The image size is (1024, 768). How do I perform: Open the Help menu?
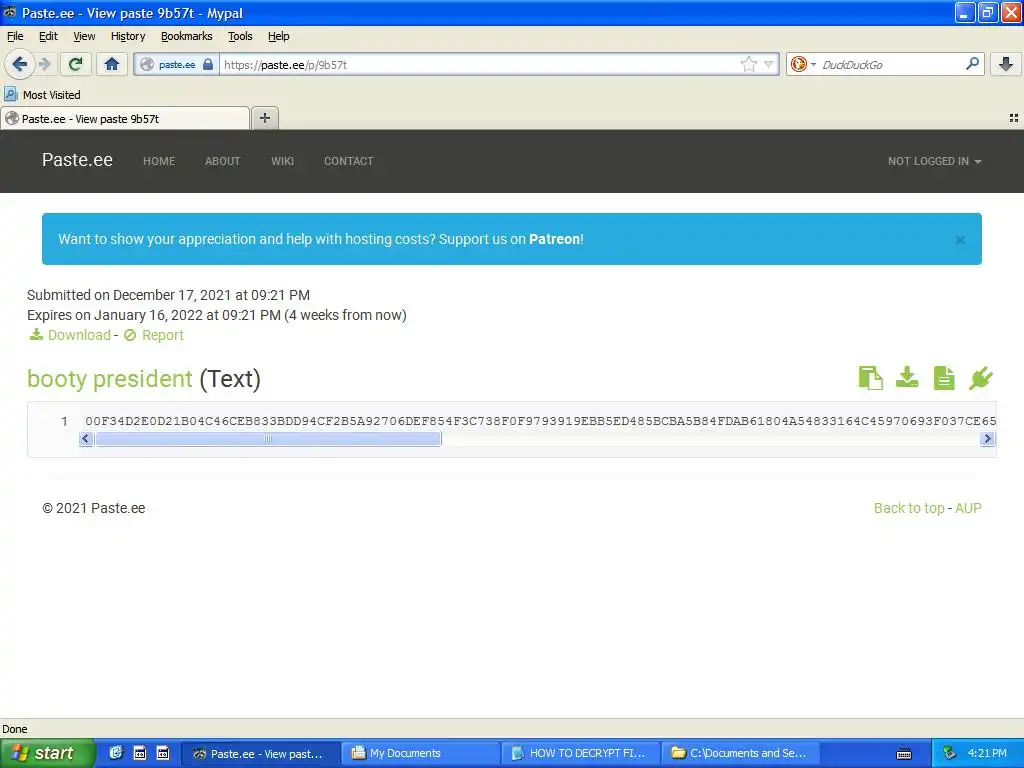[279, 37]
